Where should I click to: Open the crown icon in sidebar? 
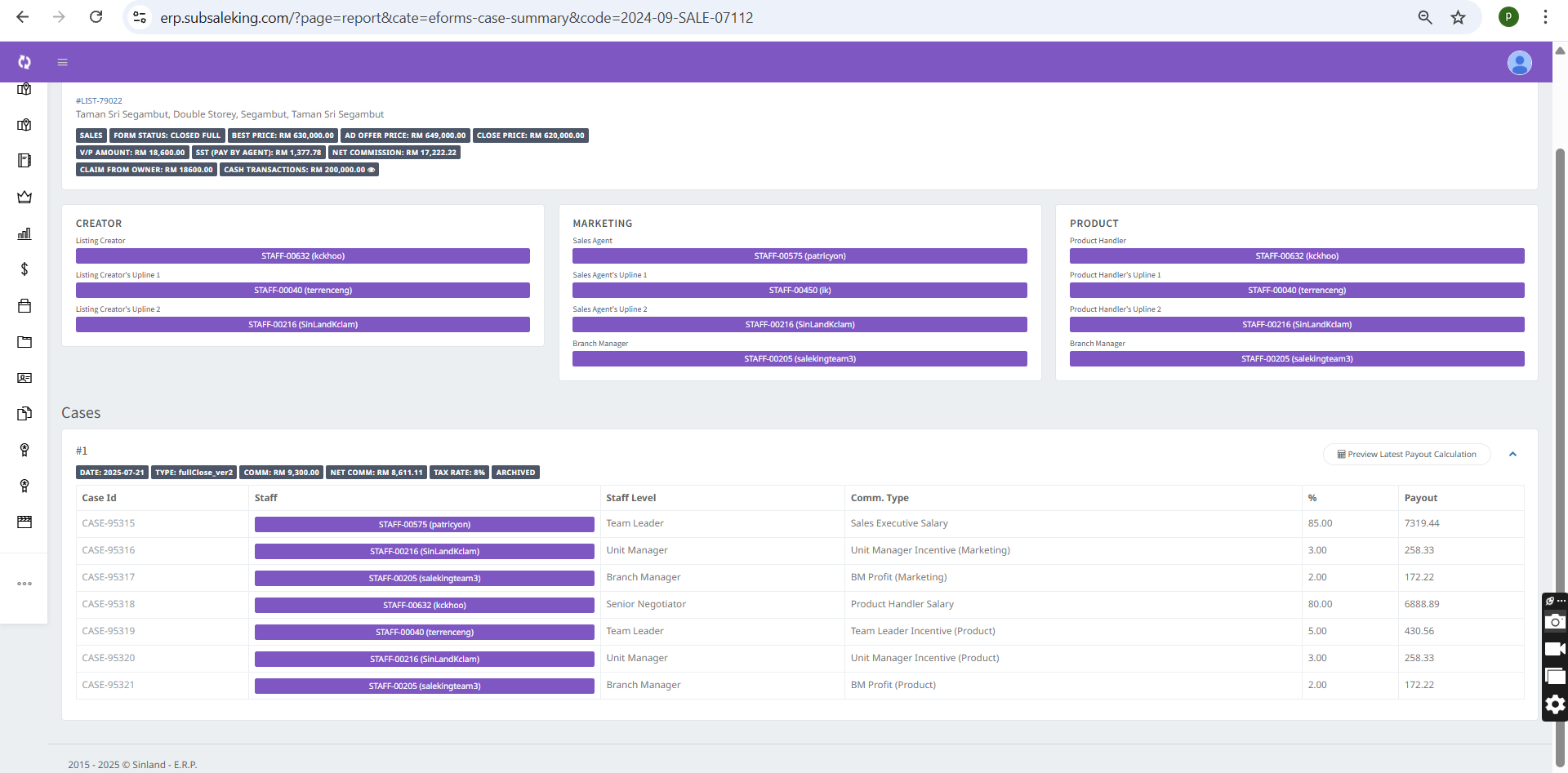pyautogui.click(x=24, y=197)
